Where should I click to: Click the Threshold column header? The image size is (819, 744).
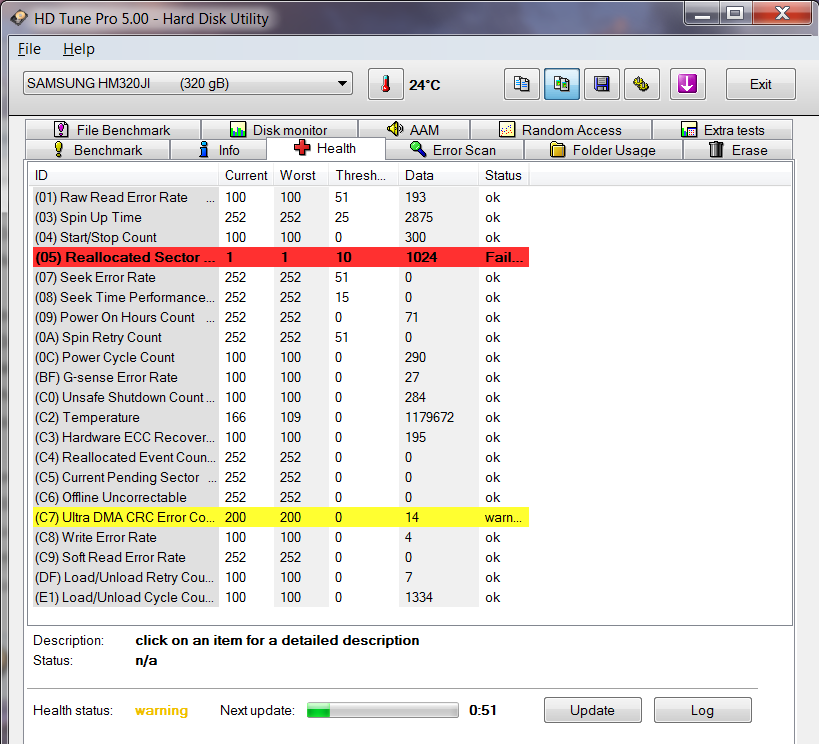coord(362,175)
